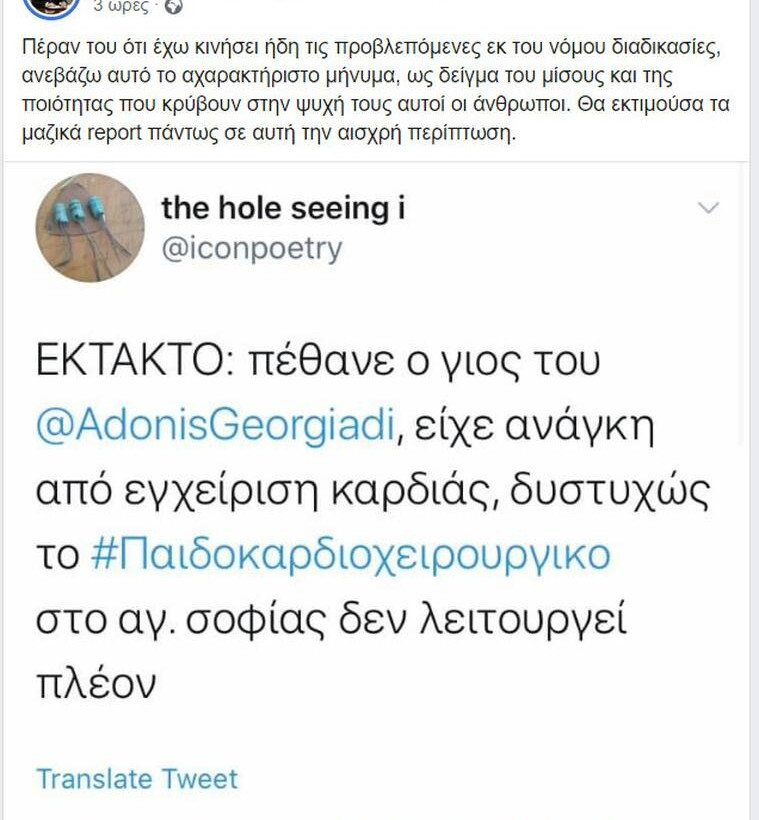
Task: Open 'the hole seeing i' display name
Action: click(x=283, y=208)
